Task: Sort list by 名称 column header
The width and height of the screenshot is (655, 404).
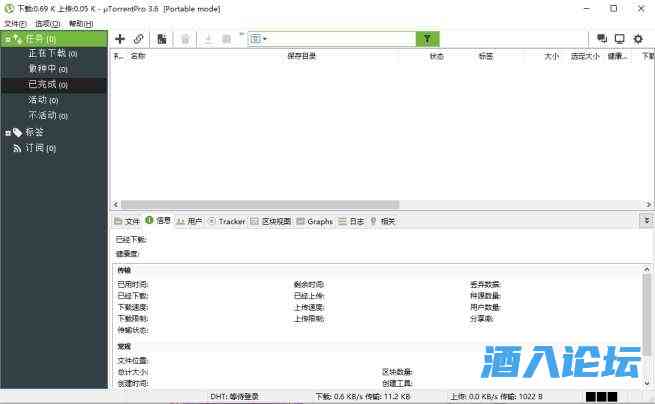Action: [x=137, y=56]
